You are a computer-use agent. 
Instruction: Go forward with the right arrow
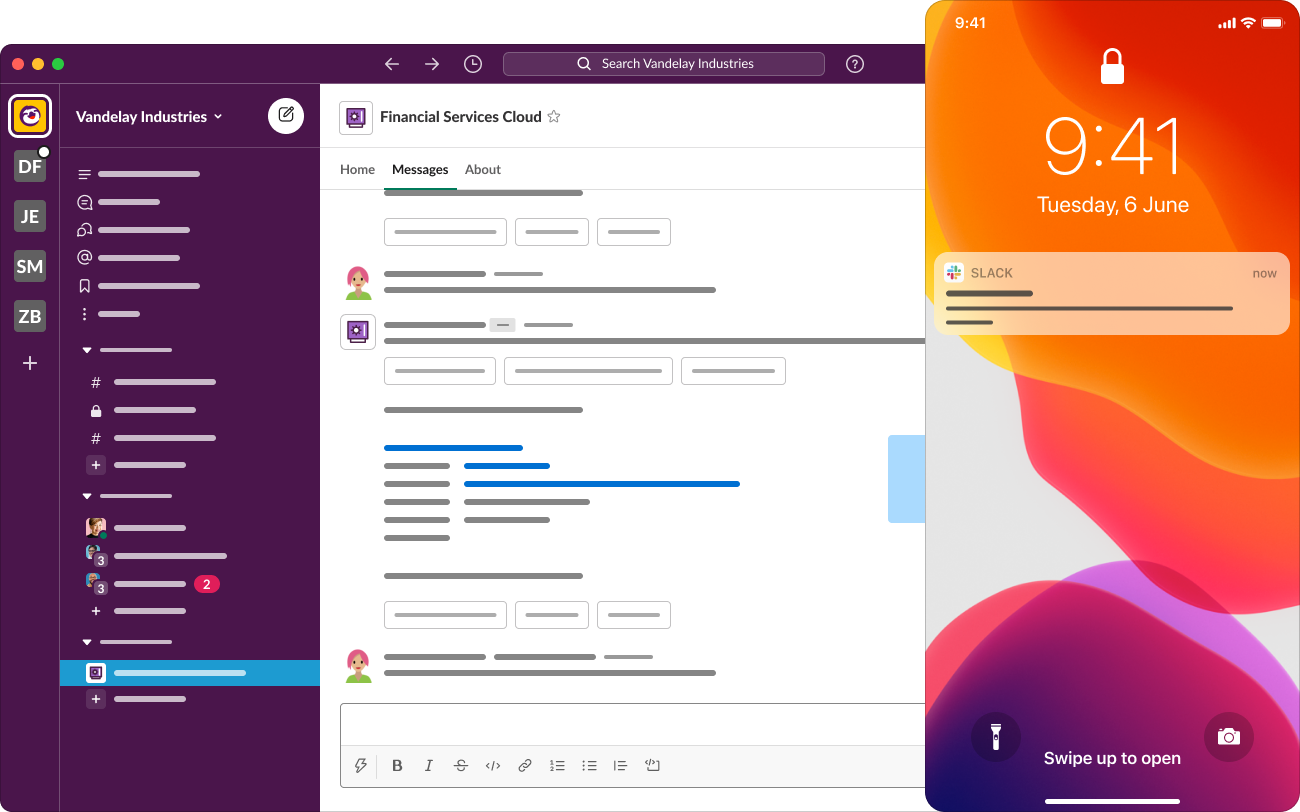click(432, 64)
